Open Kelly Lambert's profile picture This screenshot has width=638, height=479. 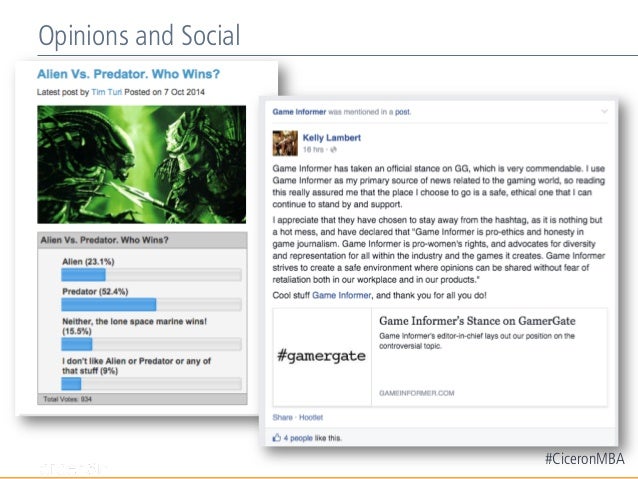[285, 143]
